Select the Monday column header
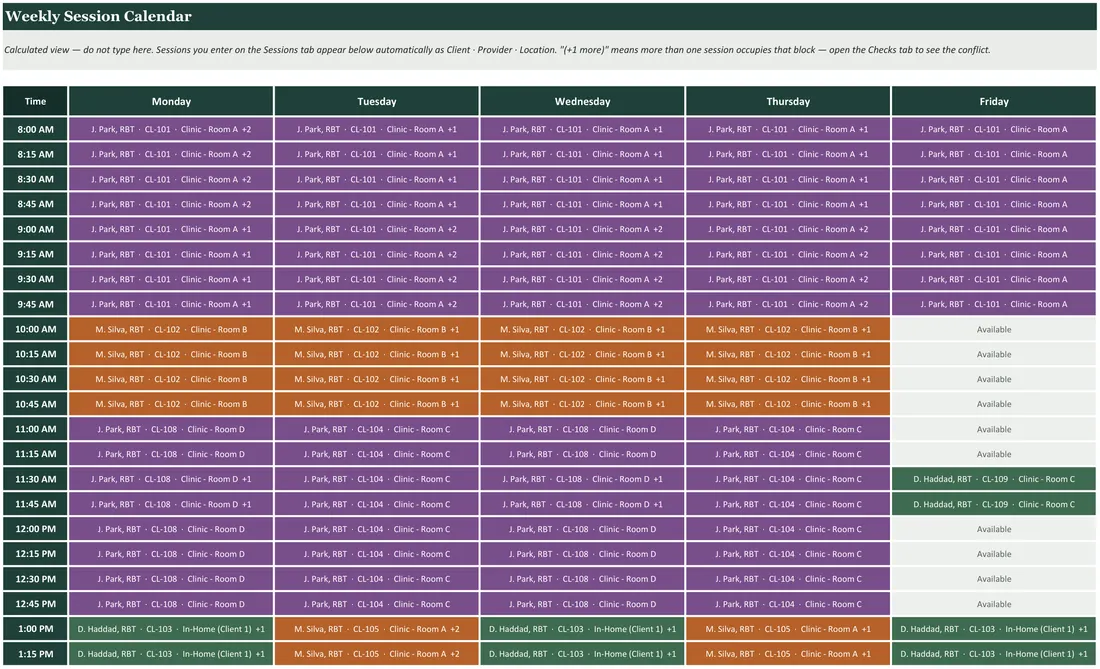Screen dimensions: 1100x669 [x=171, y=101]
